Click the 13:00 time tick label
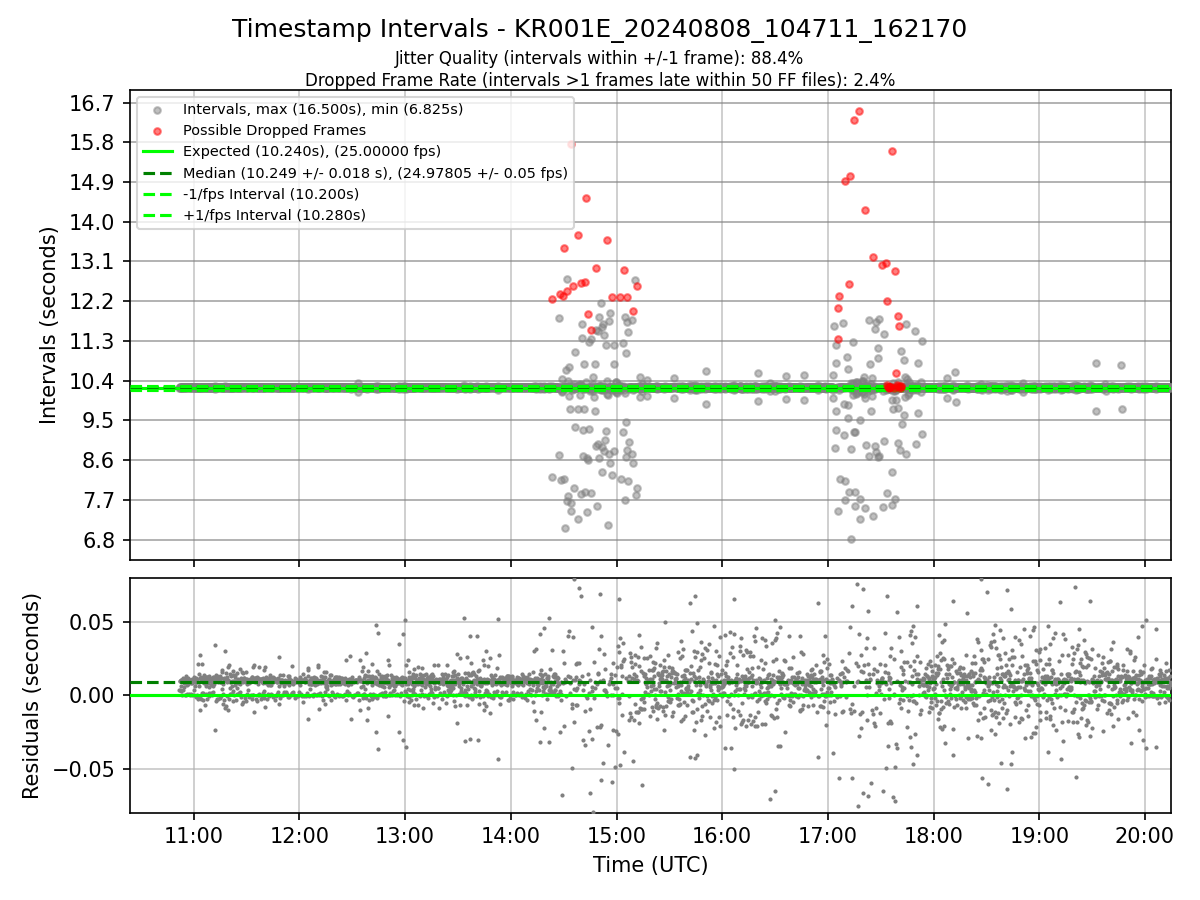This screenshot has height=900, width=1200. click(405, 836)
